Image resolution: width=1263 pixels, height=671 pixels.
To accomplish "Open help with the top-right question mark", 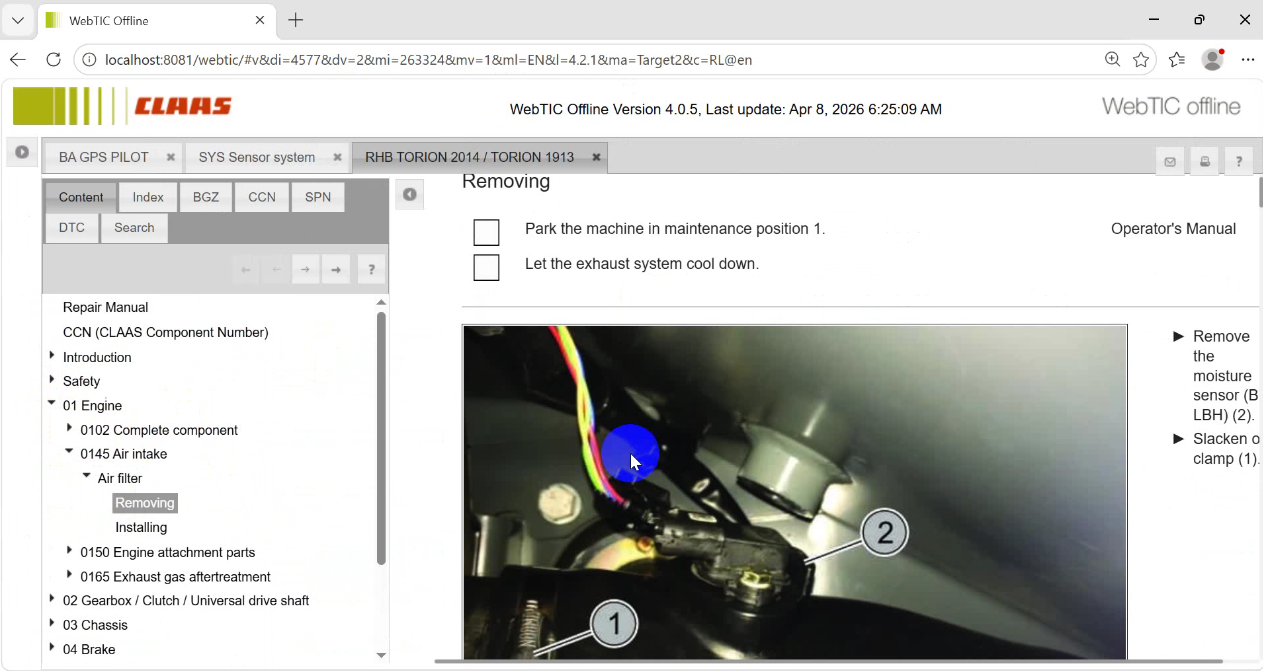I will [1239, 162].
